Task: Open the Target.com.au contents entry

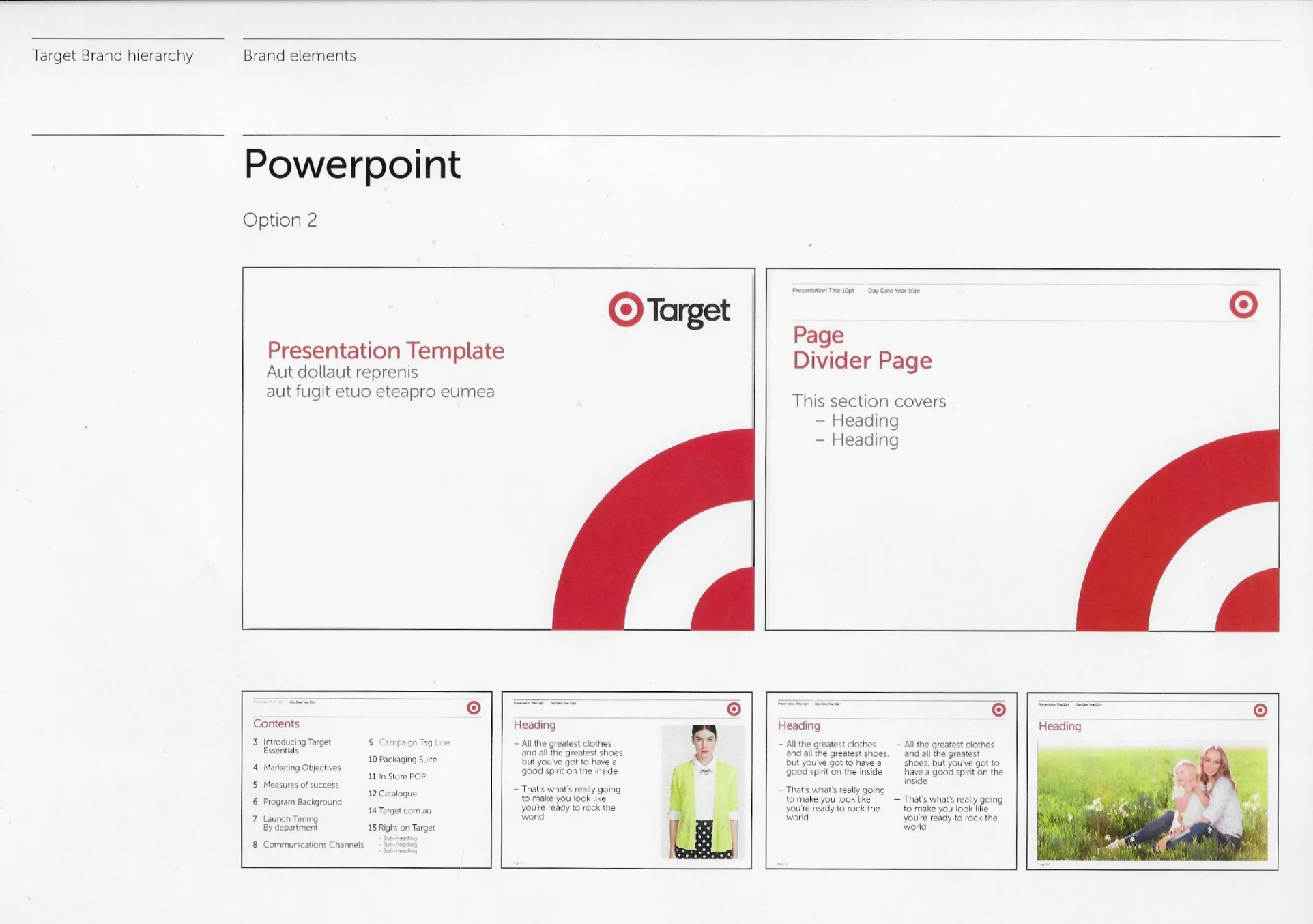Action: (404, 811)
